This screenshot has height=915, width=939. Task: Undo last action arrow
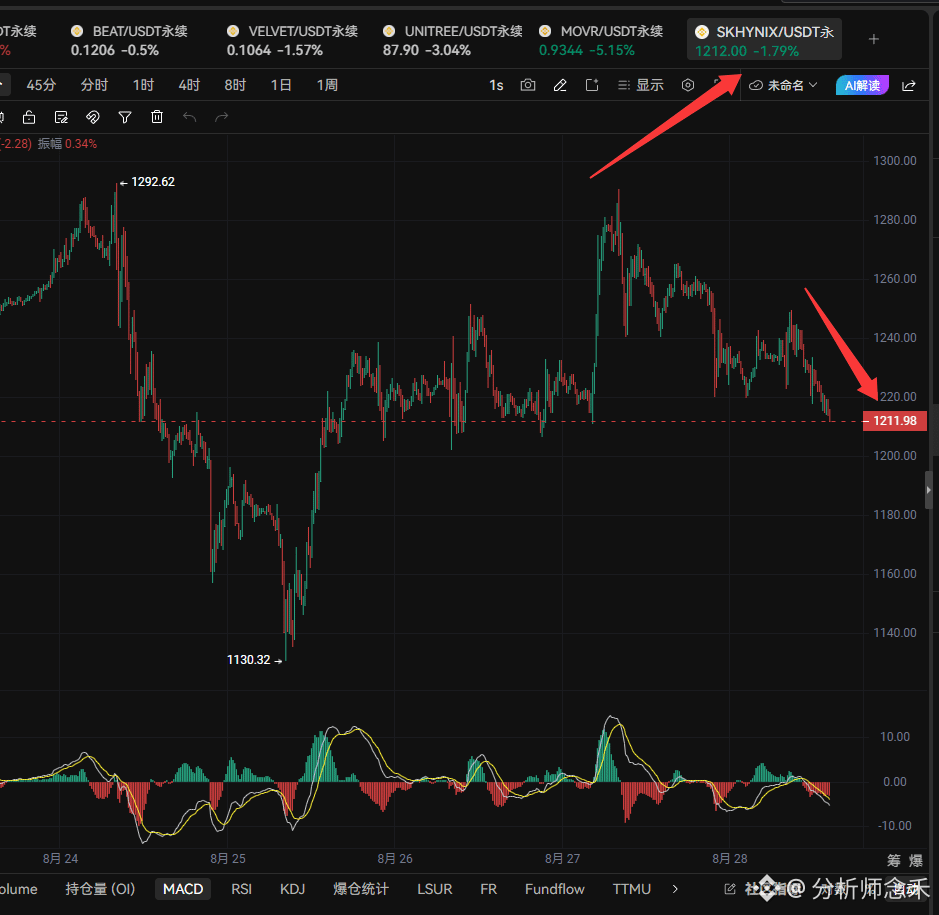pos(189,117)
